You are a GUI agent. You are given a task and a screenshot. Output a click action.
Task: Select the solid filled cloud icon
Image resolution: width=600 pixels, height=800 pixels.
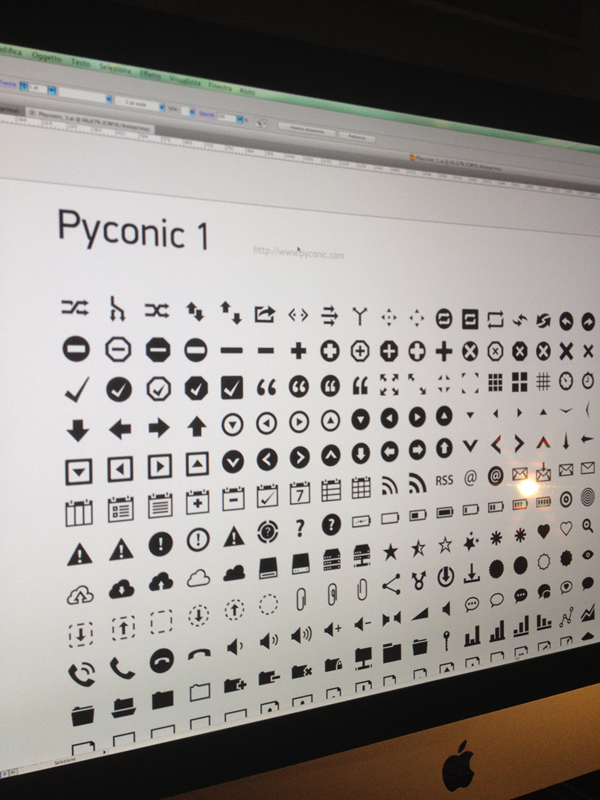234,573
